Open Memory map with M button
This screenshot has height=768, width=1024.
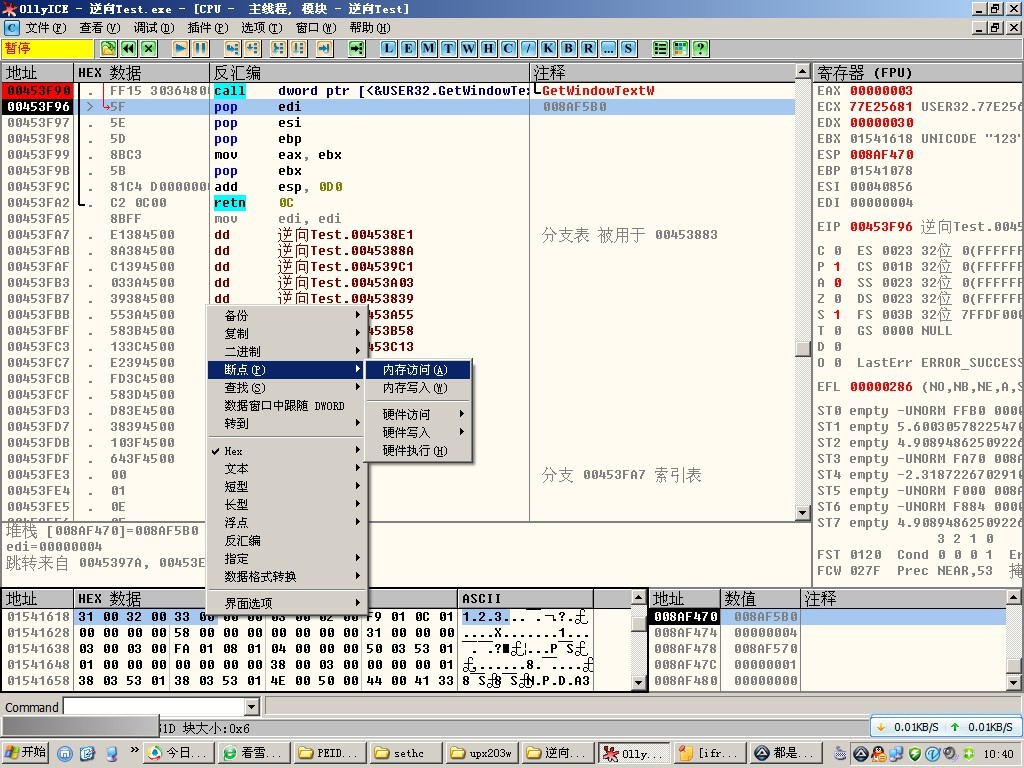[x=428, y=48]
